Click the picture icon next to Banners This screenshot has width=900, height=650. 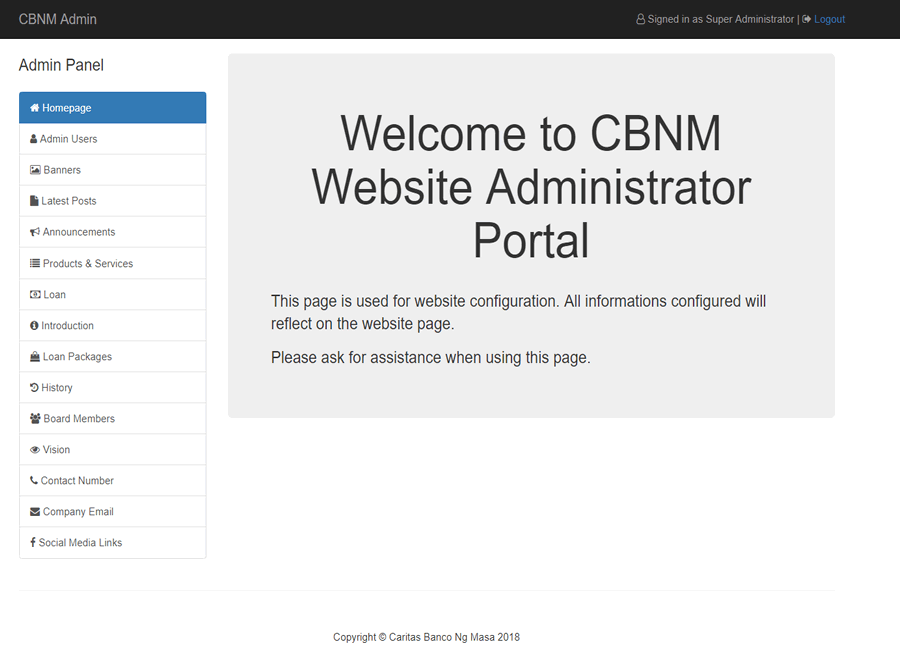coord(35,170)
